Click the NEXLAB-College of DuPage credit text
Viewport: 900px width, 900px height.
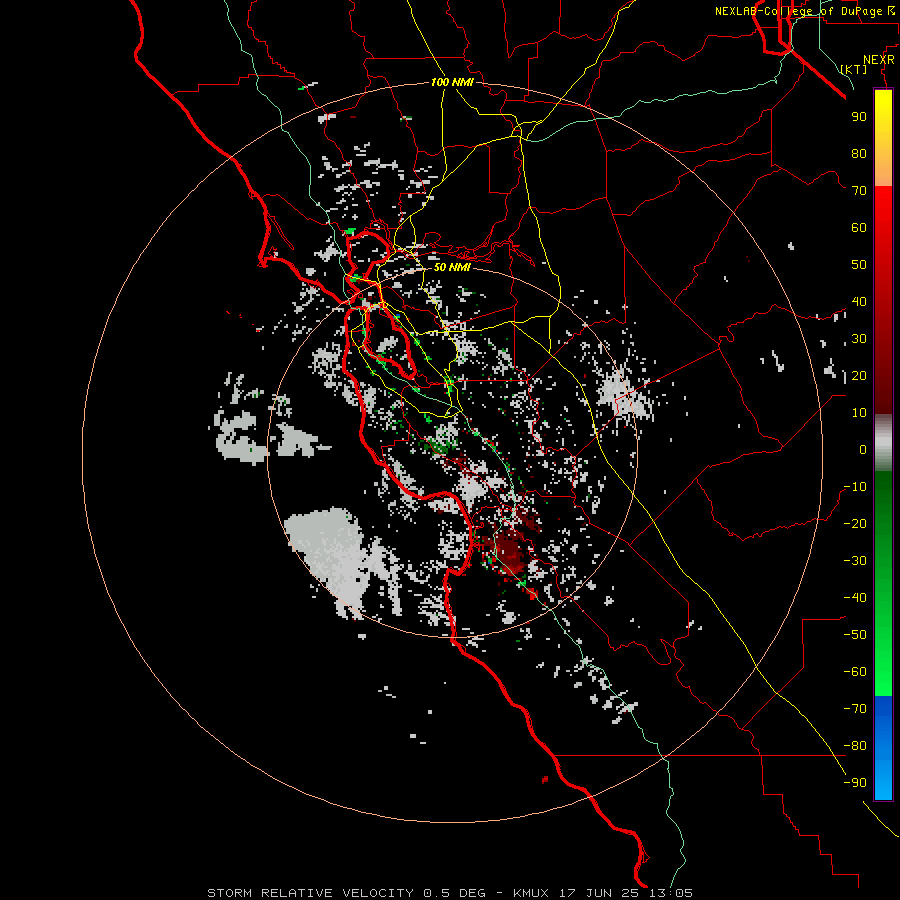pos(798,11)
